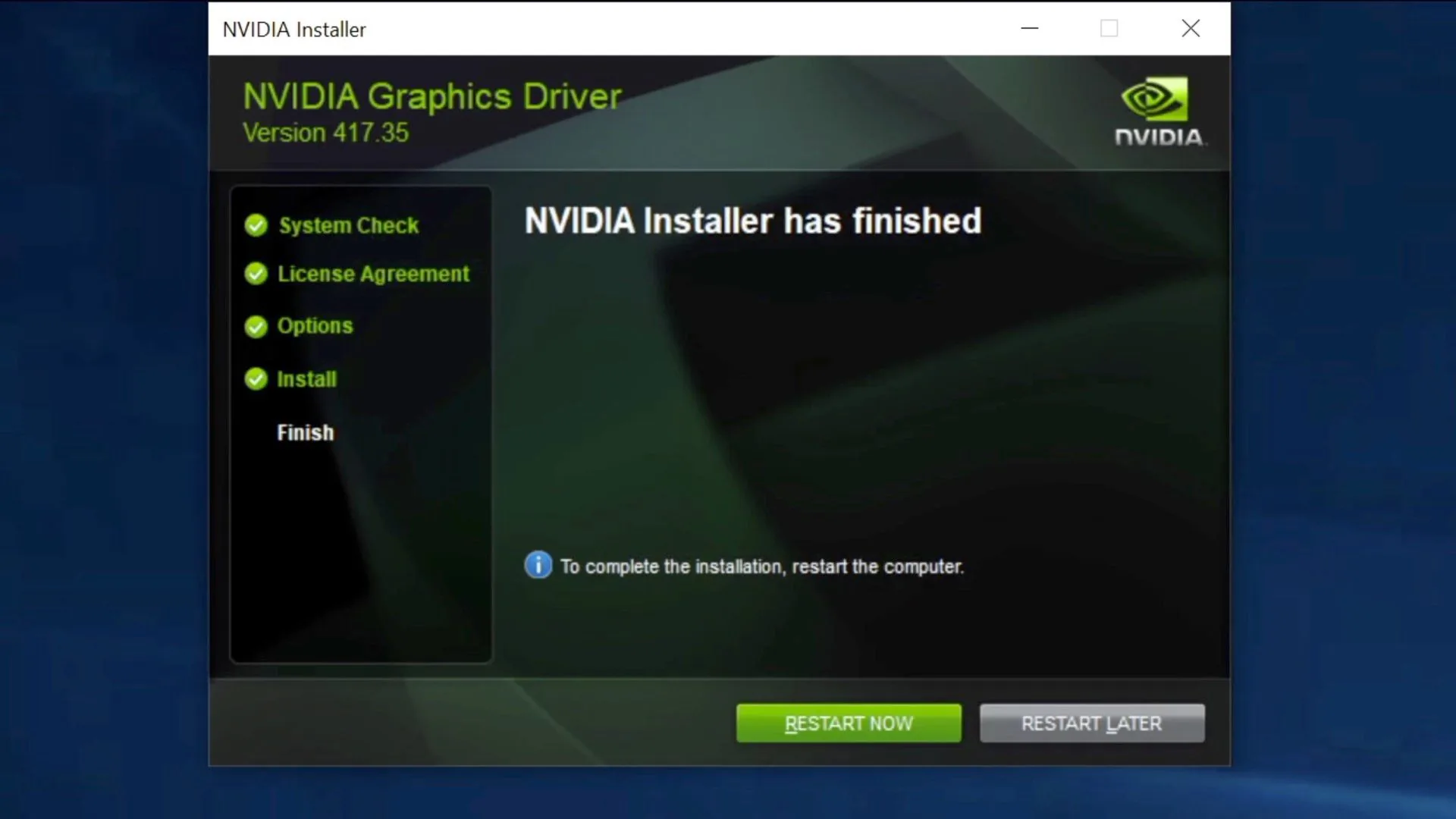Click the NVIDIA Installer title text
Viewport: 1456px width, 819px height.
click(294, 30)
